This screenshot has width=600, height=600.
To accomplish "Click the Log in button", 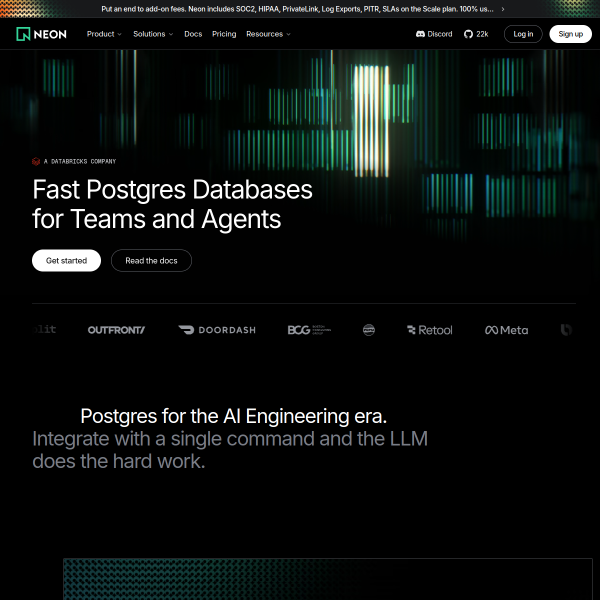I will pos(523,34).
